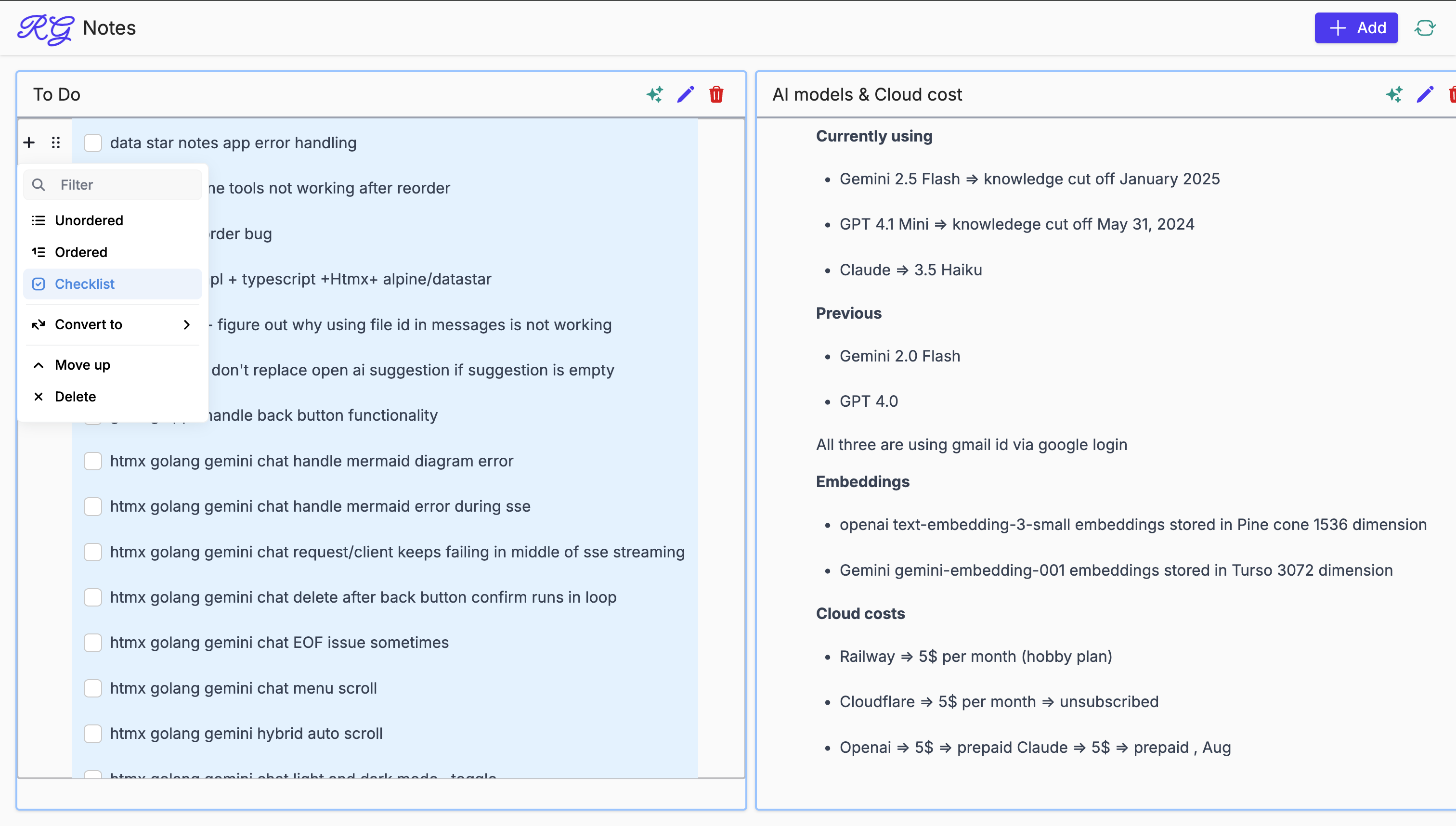Viewport: 1456px width, 826px height.
Task: Click 'Gemini 2.5 Flash' bullet line
Action: pos(1029,179)
